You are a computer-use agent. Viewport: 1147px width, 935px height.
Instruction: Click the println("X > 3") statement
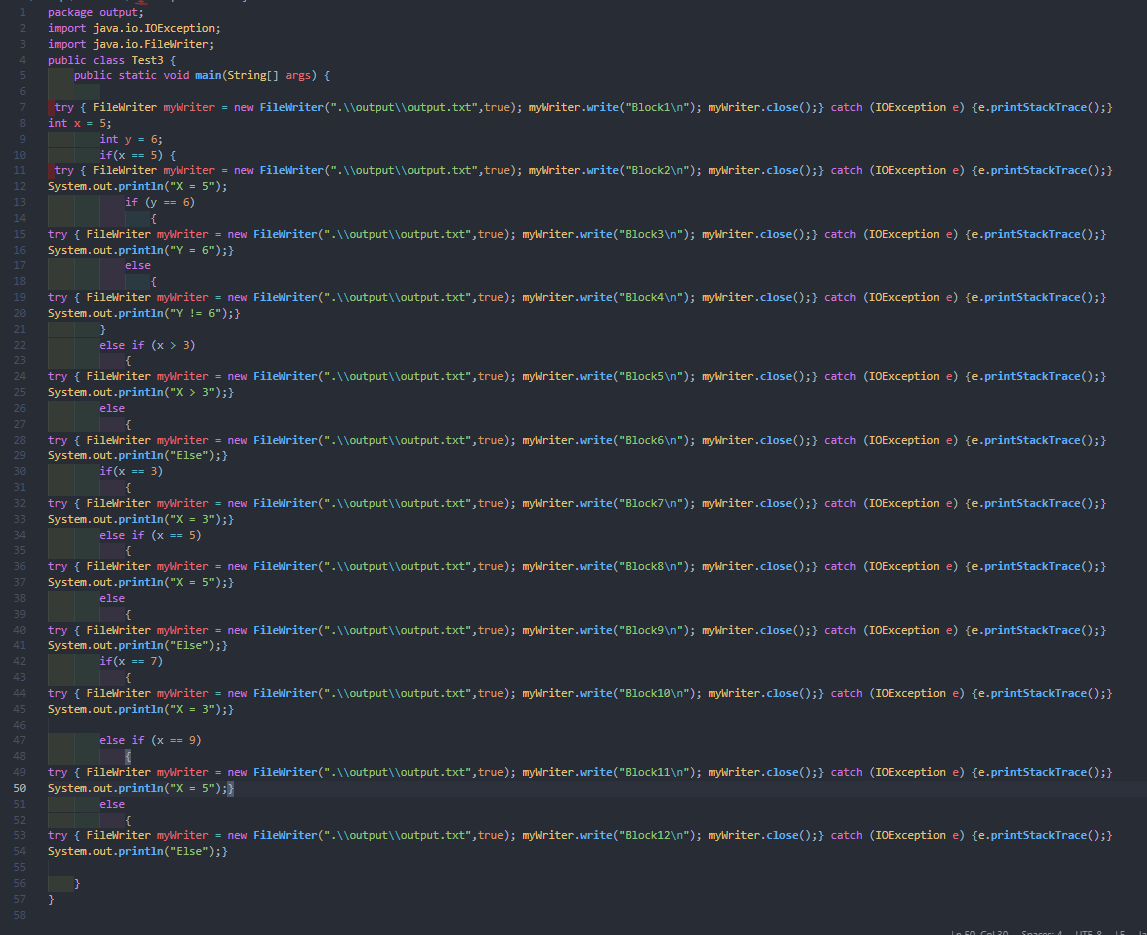[138, 392]
